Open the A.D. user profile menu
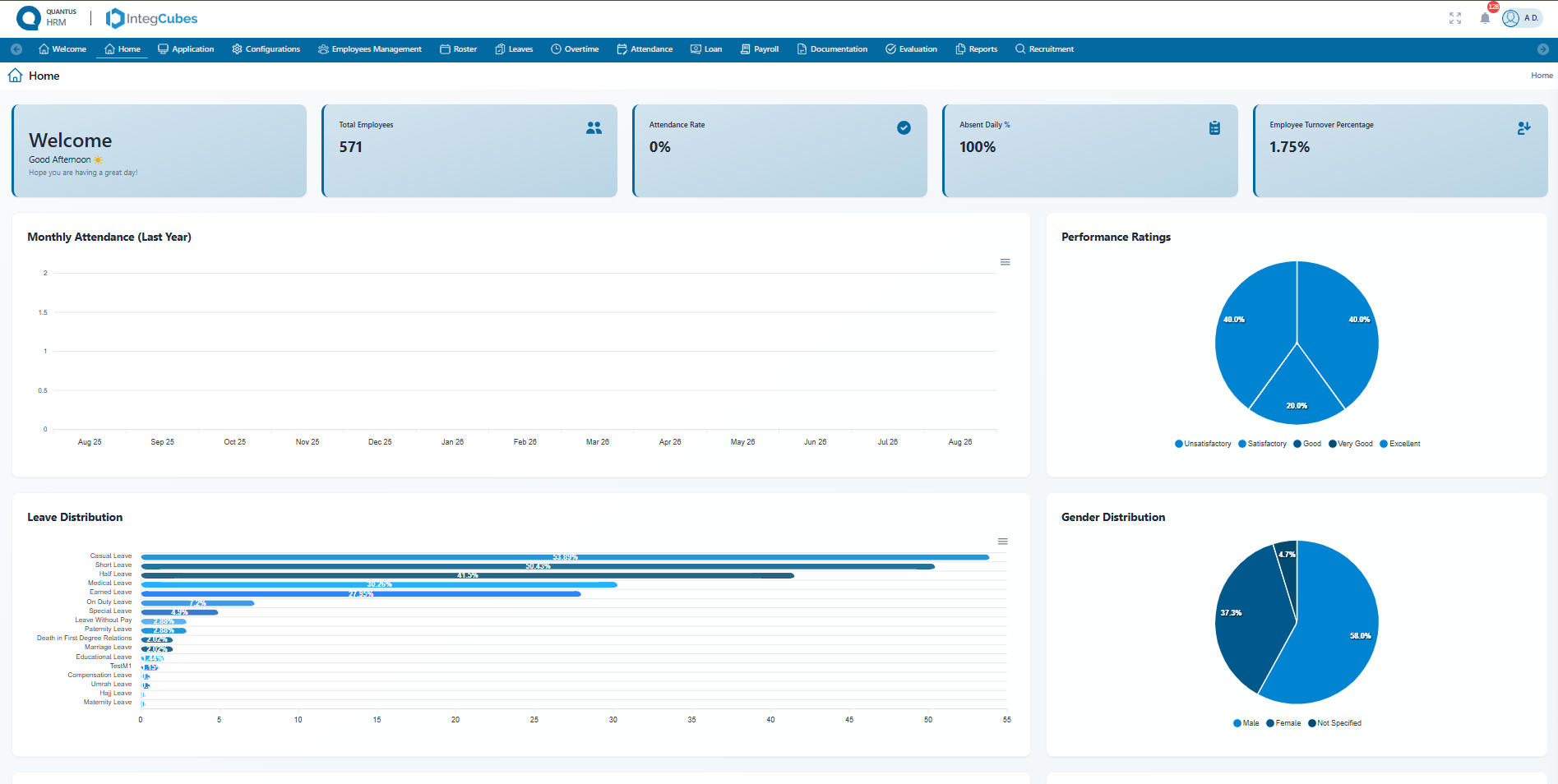The height and width of the screenshot is (784, 1558). click(x=1522, y=18)
